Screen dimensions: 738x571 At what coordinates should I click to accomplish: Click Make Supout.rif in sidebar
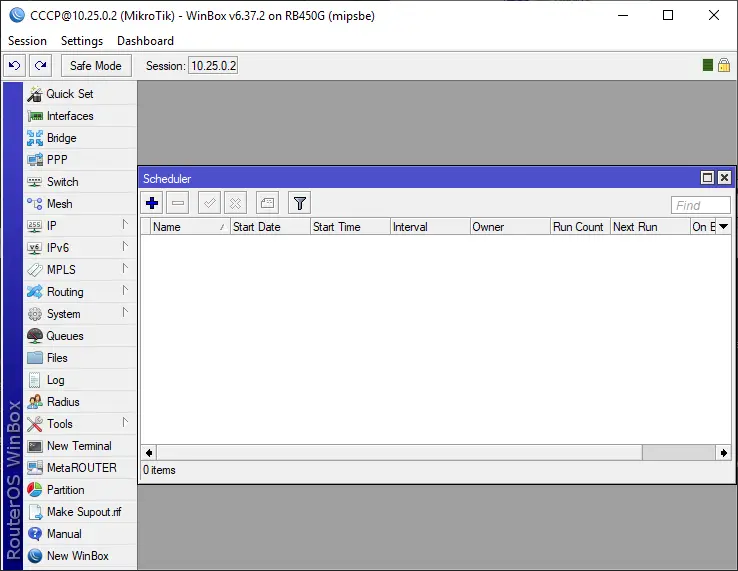(80, 512)
